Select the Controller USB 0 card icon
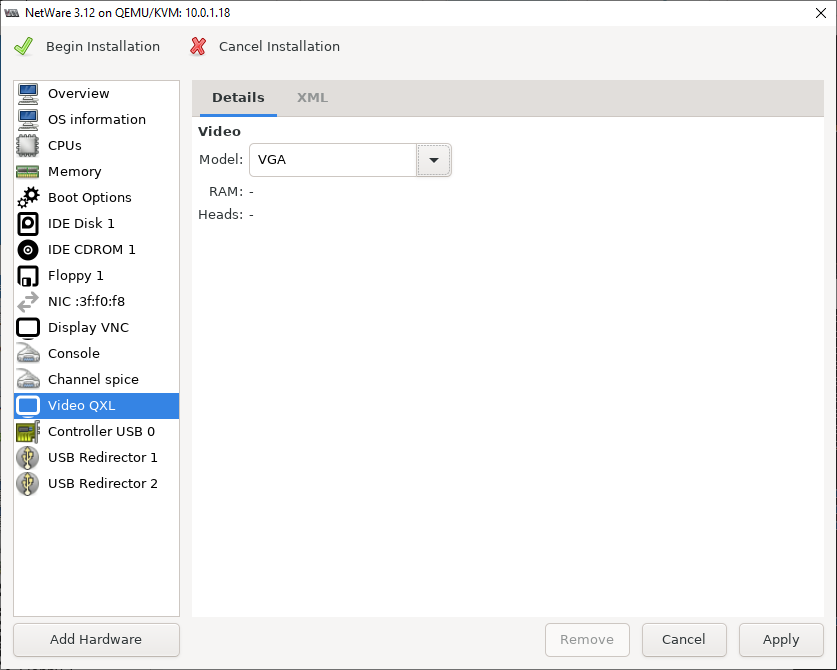Image resolution: width=837 pixels, height=670 pixels. [x=28, y=432]
